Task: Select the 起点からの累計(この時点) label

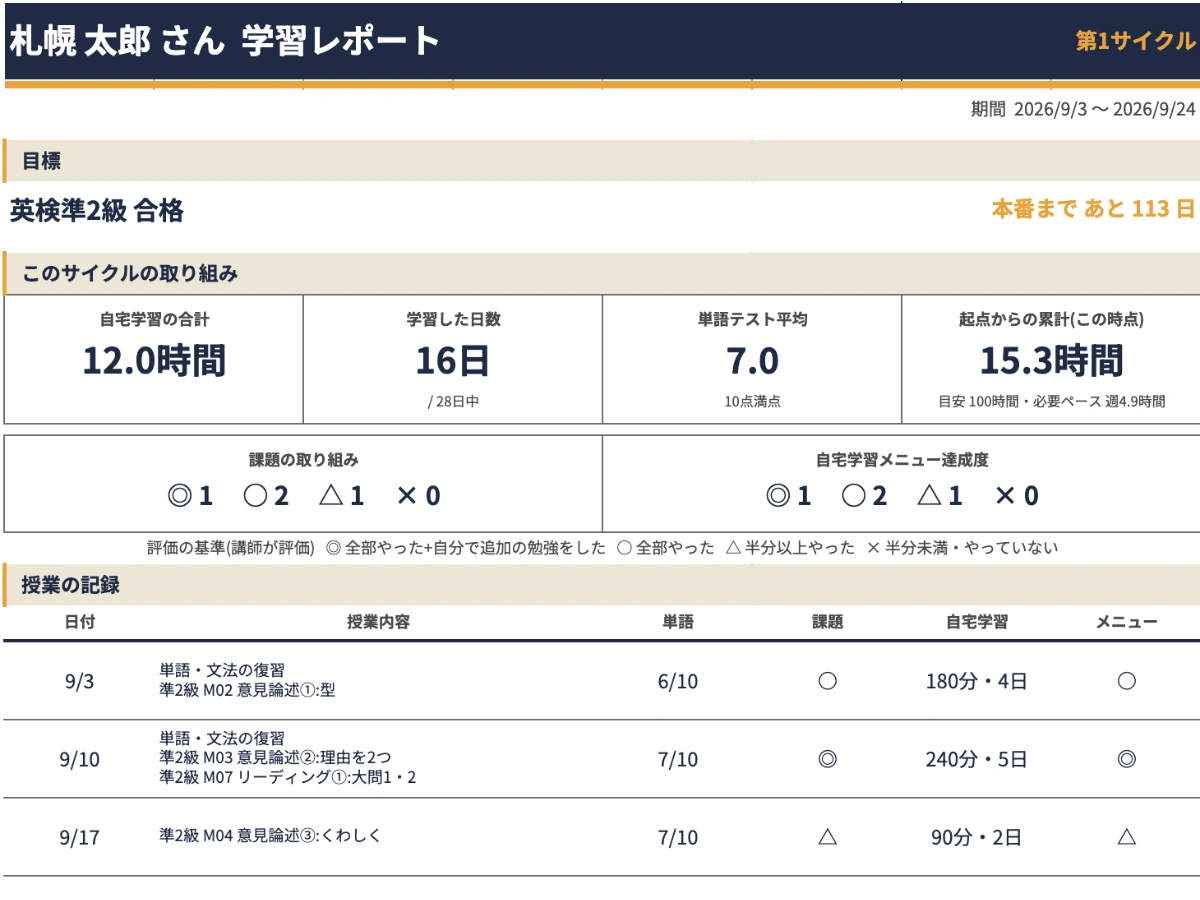Action: 1051,320
